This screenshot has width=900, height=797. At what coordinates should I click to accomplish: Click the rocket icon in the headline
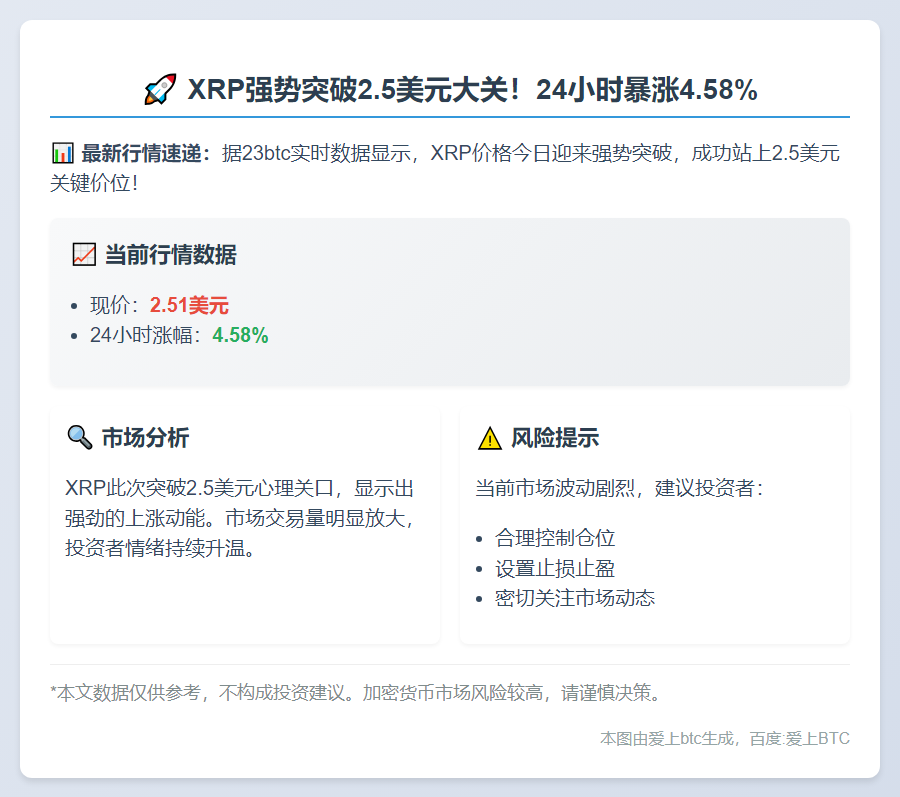(x=157, y=88)
